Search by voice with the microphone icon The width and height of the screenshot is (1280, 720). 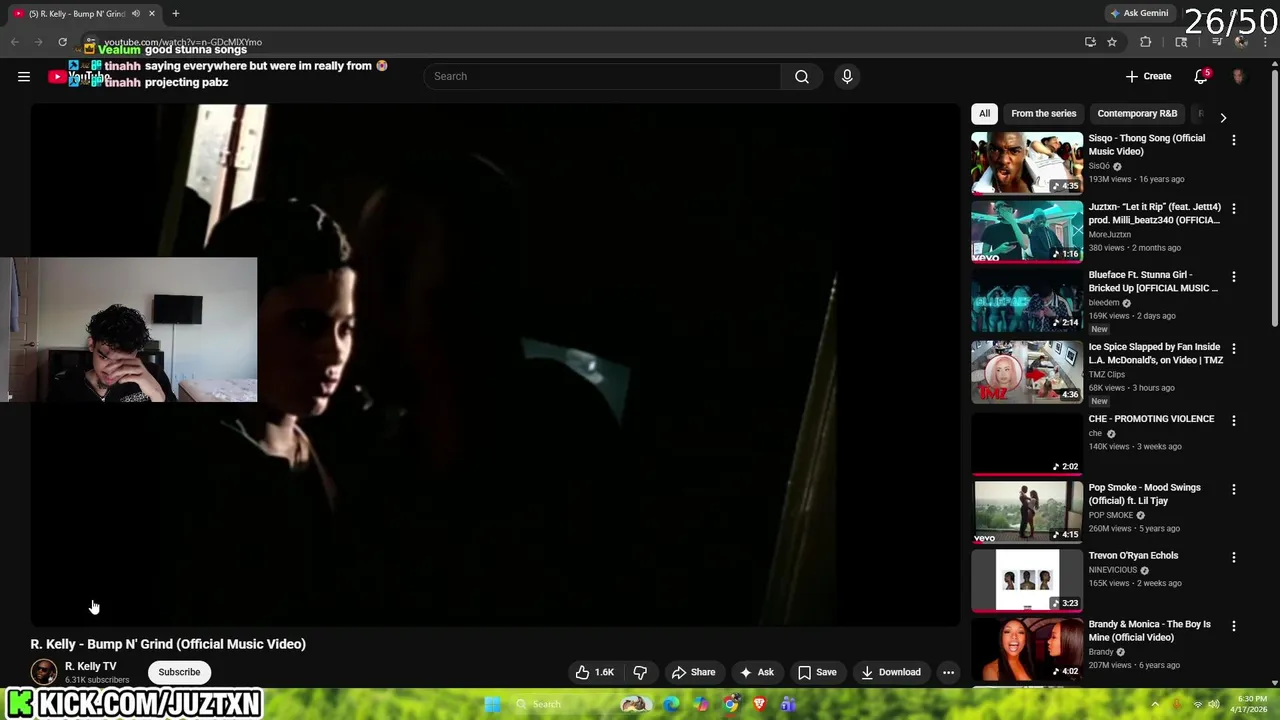[x=847, y=76]
